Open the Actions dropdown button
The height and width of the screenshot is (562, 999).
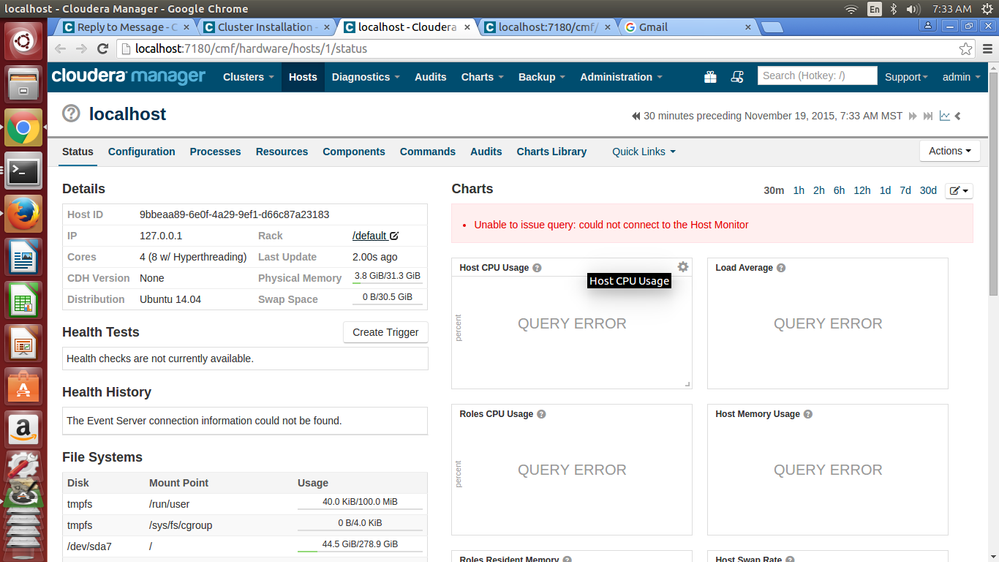(x=949, y=151)
